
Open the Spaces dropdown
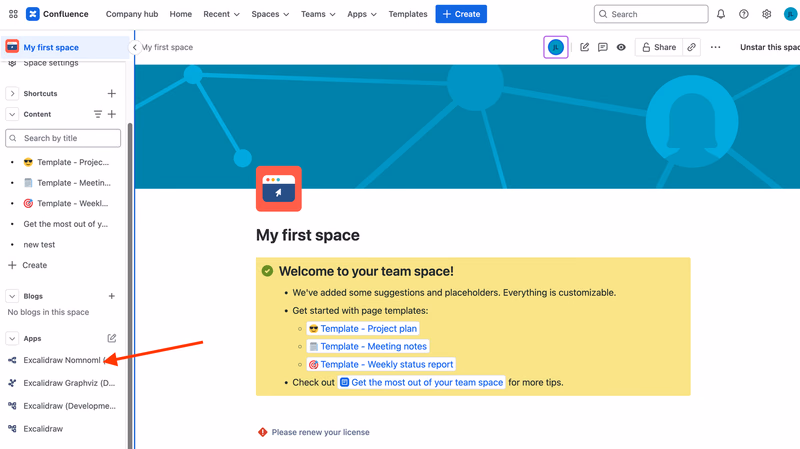pos(270,14)
